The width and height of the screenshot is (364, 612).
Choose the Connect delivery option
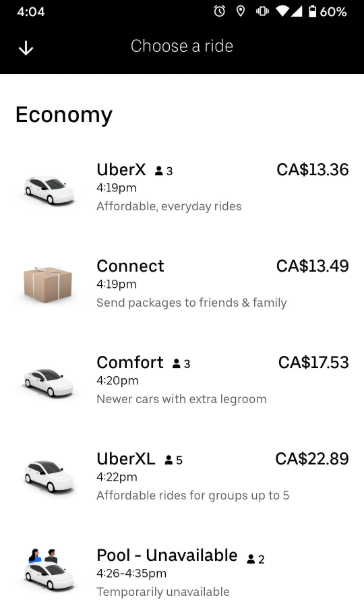(182, 285)
